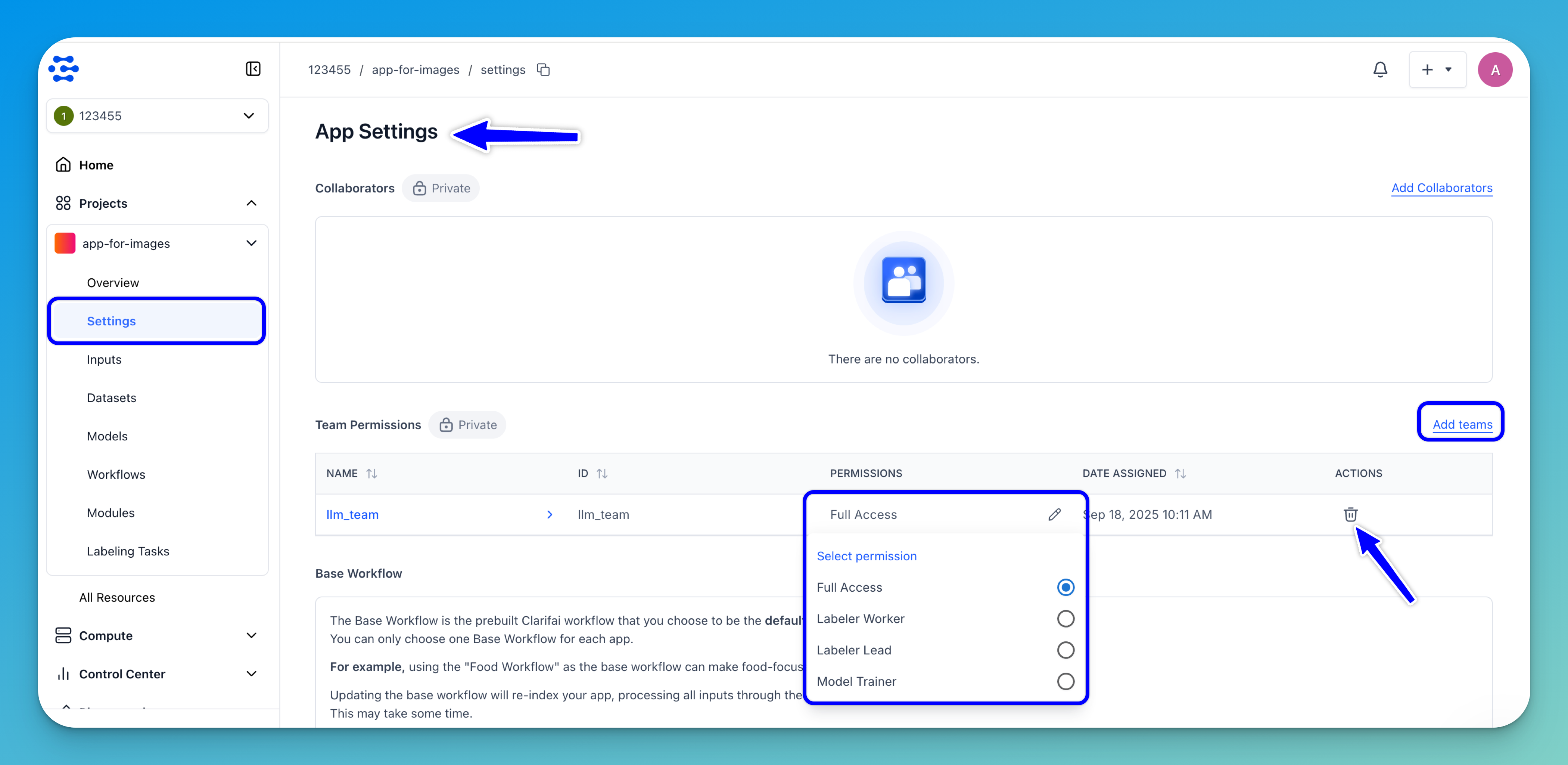Select the Labeler Worker permission
Screen dimensions: 1568x765
[x=1065, y=619]
